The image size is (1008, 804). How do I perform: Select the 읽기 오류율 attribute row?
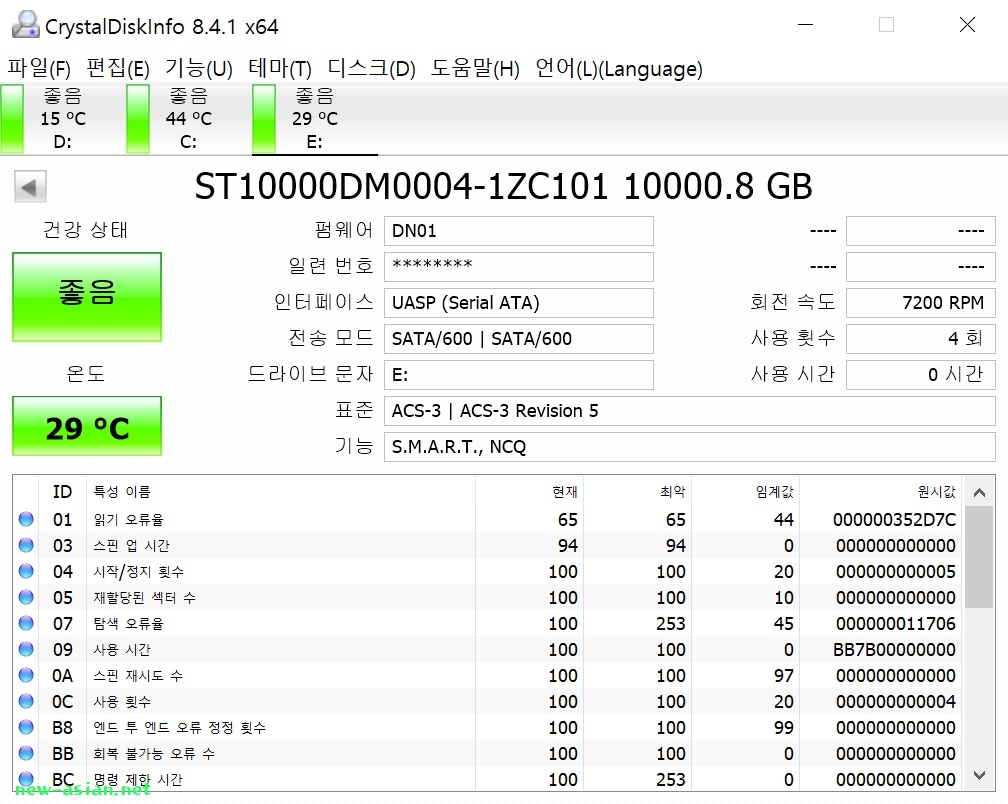point(489,519)
